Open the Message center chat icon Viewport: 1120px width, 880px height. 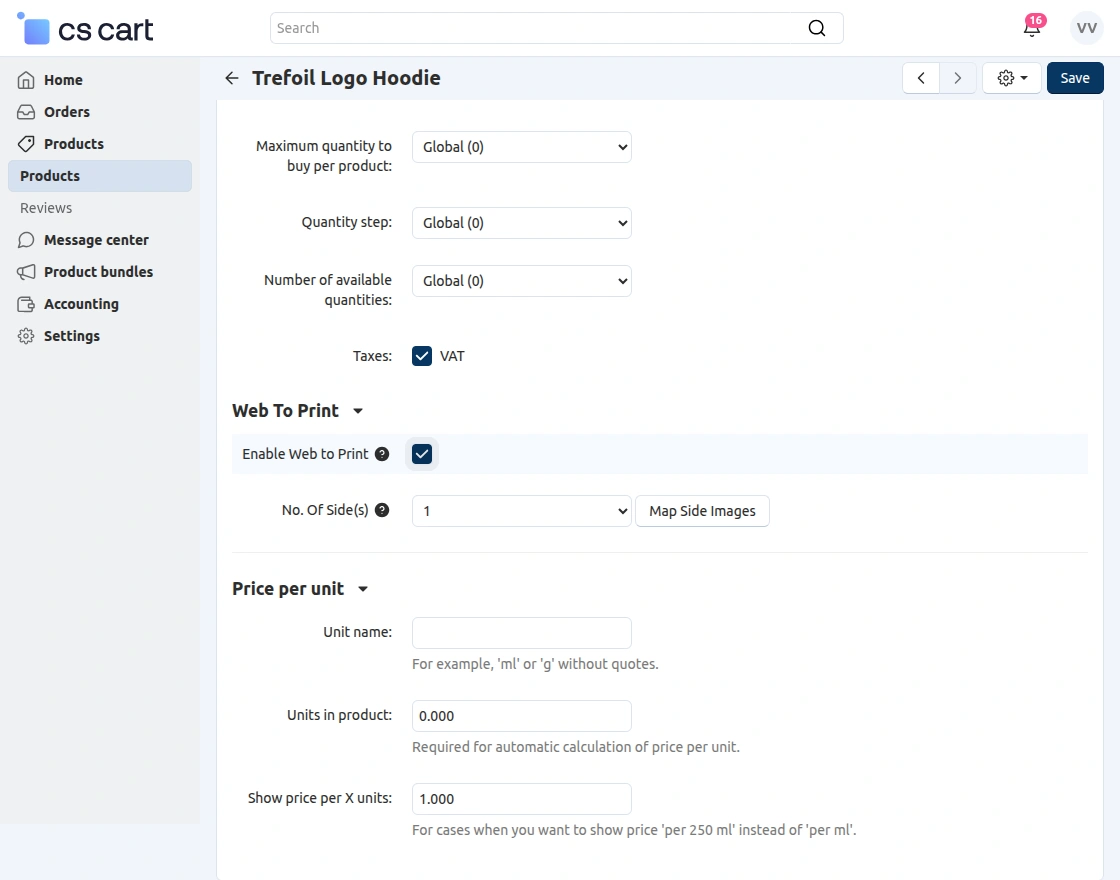point(26,240)
